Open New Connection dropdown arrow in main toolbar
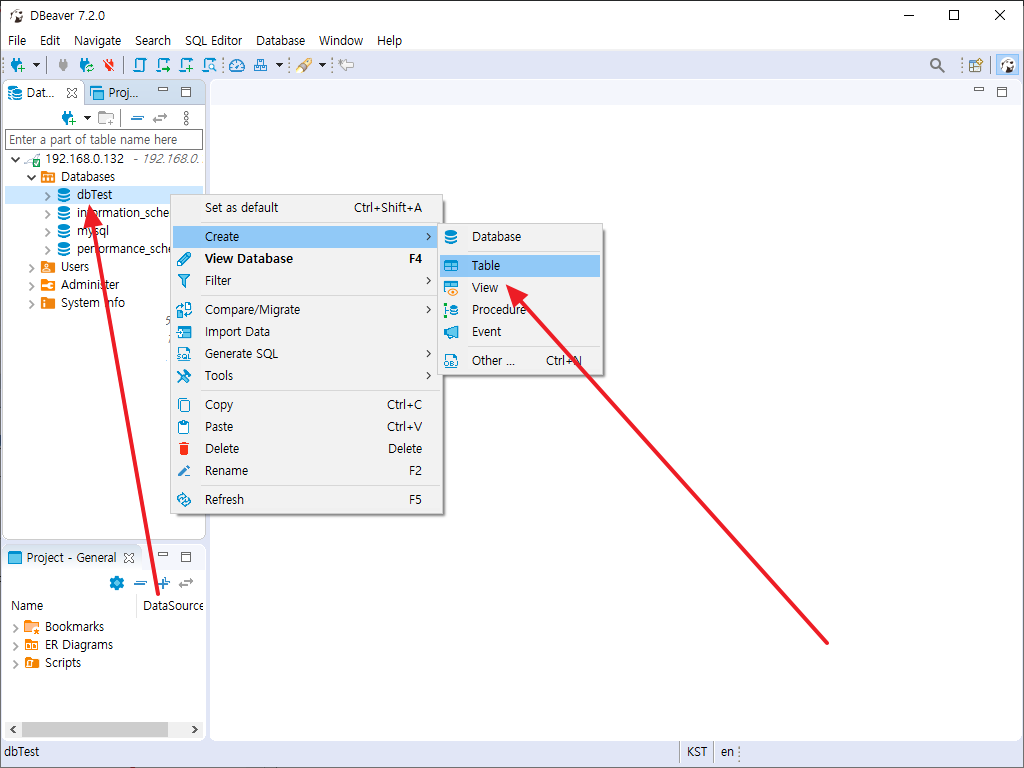This screenshot has height=768, width=1024. pyautogui.click(x=37, y=65)
